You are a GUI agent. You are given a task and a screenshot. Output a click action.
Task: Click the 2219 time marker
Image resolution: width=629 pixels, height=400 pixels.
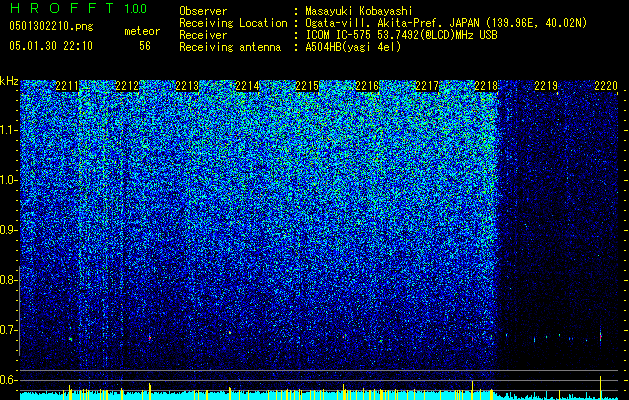coord(546,86)
